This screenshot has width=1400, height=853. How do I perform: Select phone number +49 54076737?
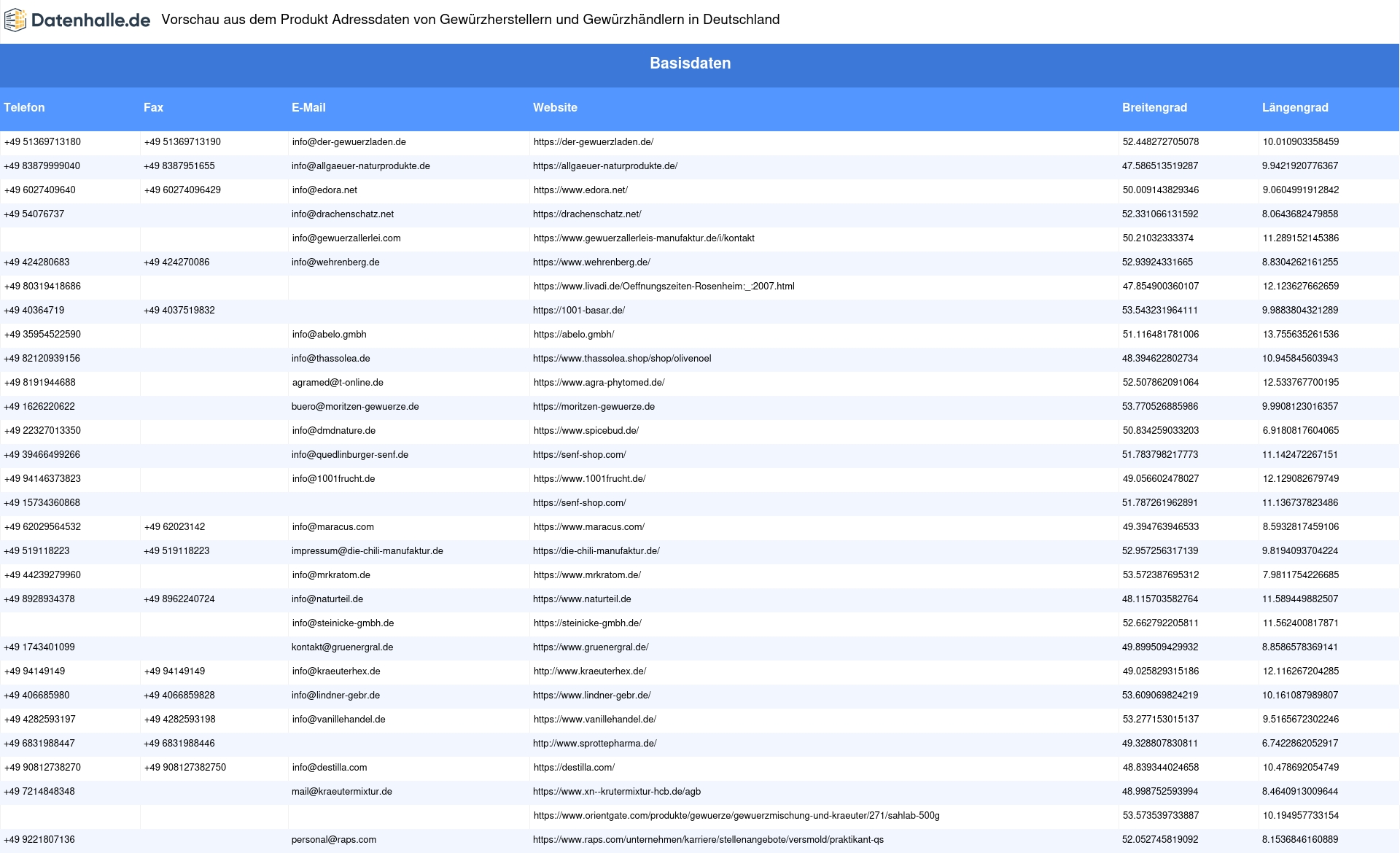coord(34,214)
